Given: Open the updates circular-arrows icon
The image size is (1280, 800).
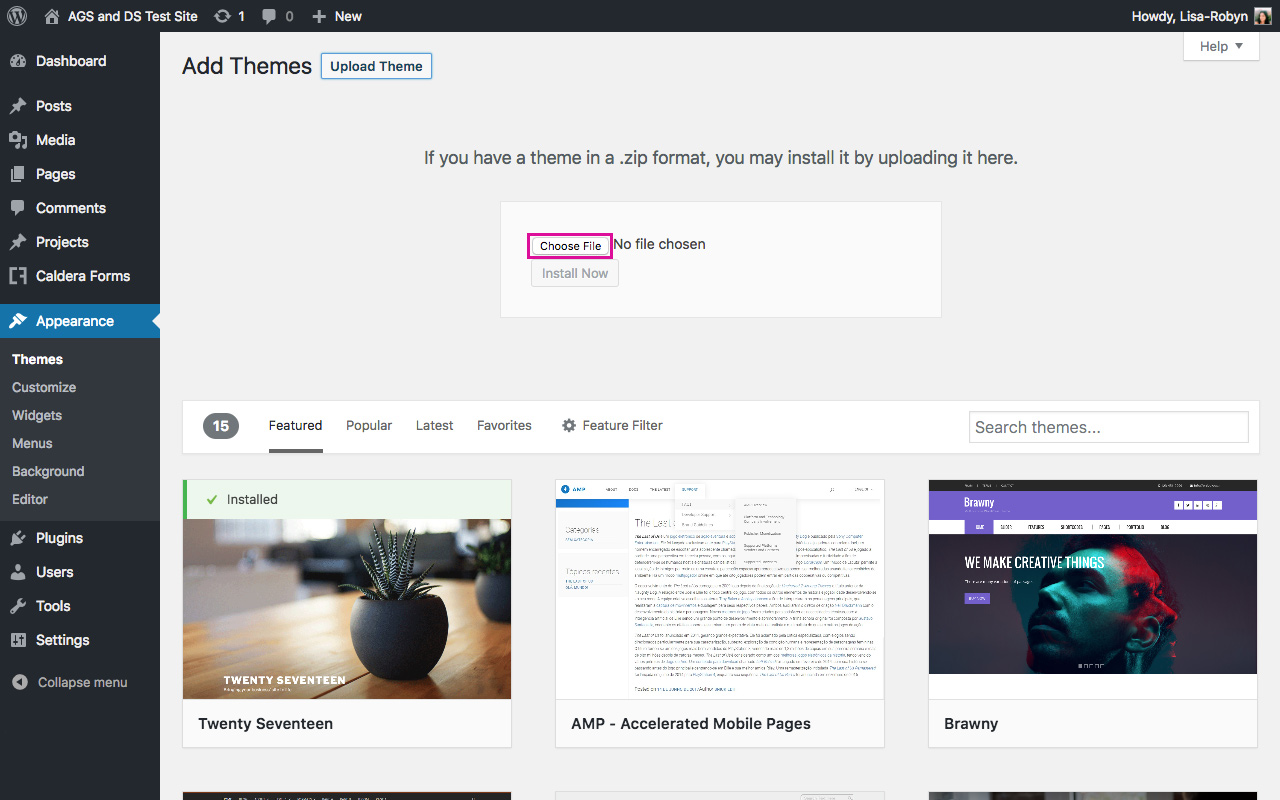Looking at the screenshot, I should tap(222, 16).
